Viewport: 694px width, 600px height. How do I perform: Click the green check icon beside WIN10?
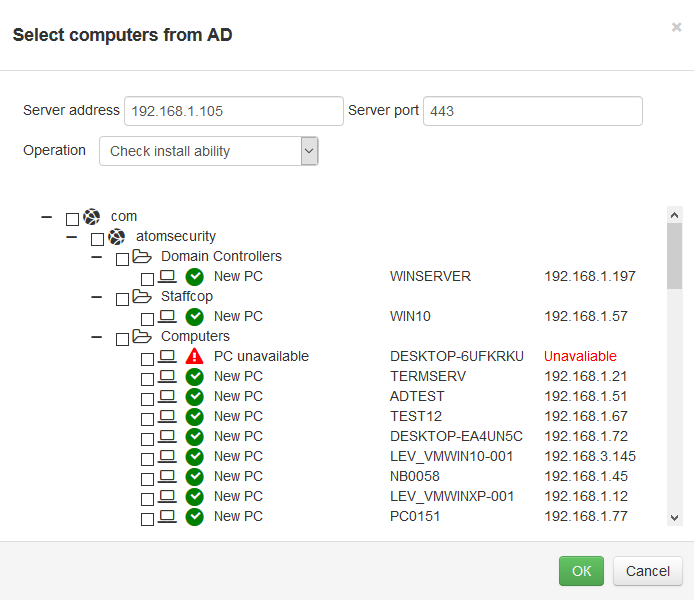click(195, 317)
